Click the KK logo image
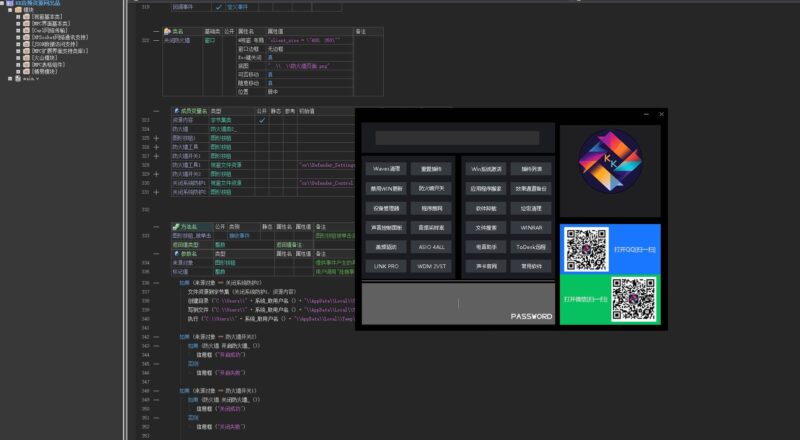 [610, 168]
